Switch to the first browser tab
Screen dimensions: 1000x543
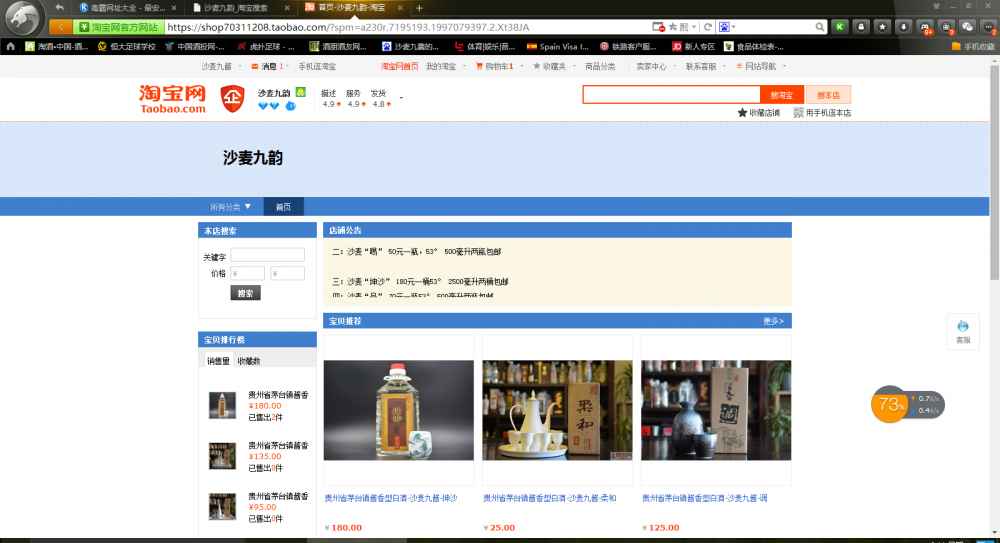127,8
